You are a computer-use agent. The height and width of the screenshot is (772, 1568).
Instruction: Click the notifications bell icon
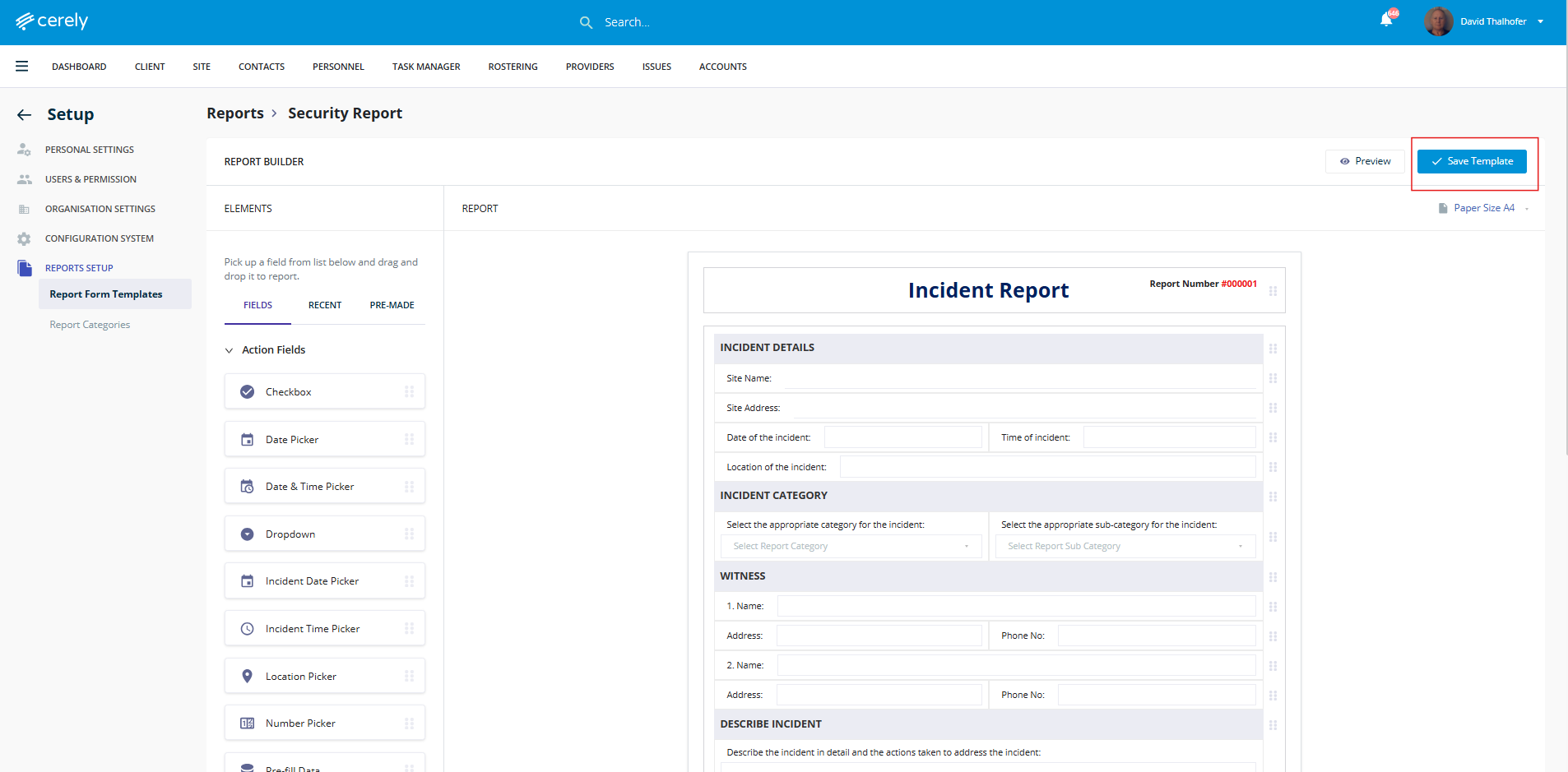(x=1386, y=21)
